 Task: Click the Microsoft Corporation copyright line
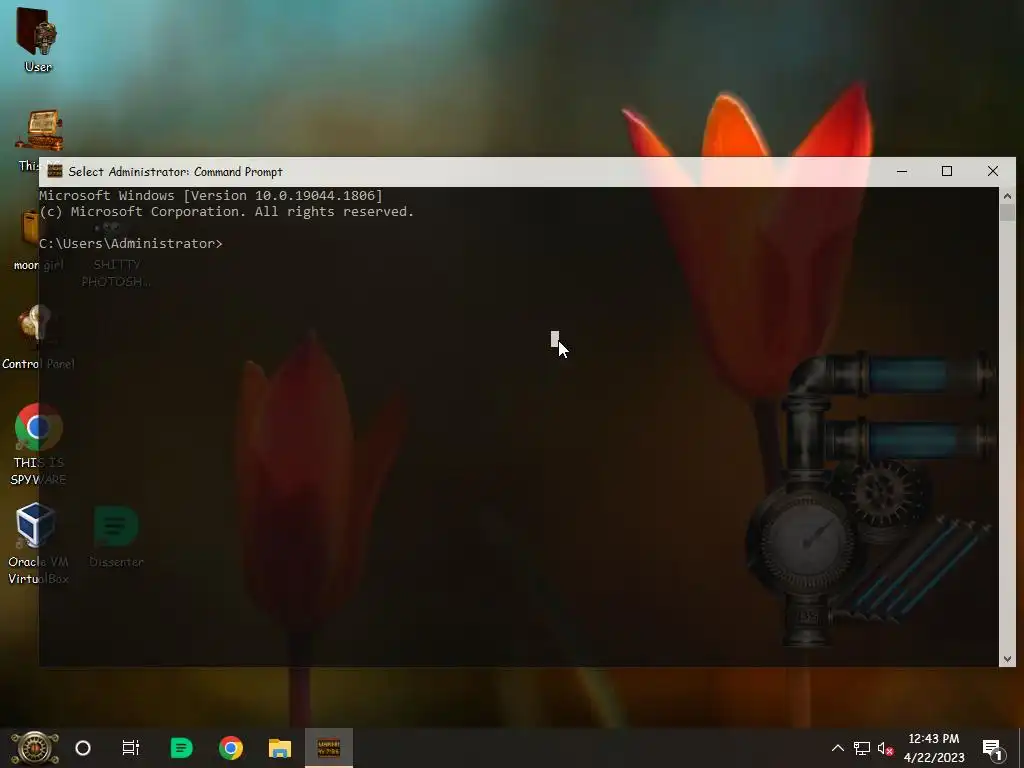pyautogui.click(x=227, y=212)
